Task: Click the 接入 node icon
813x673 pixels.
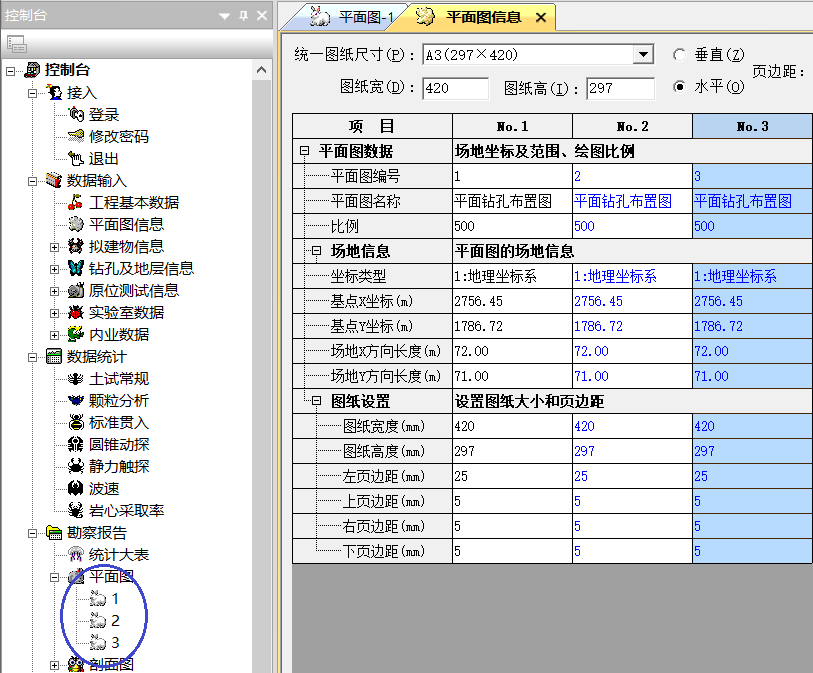Action: [54, 92]
